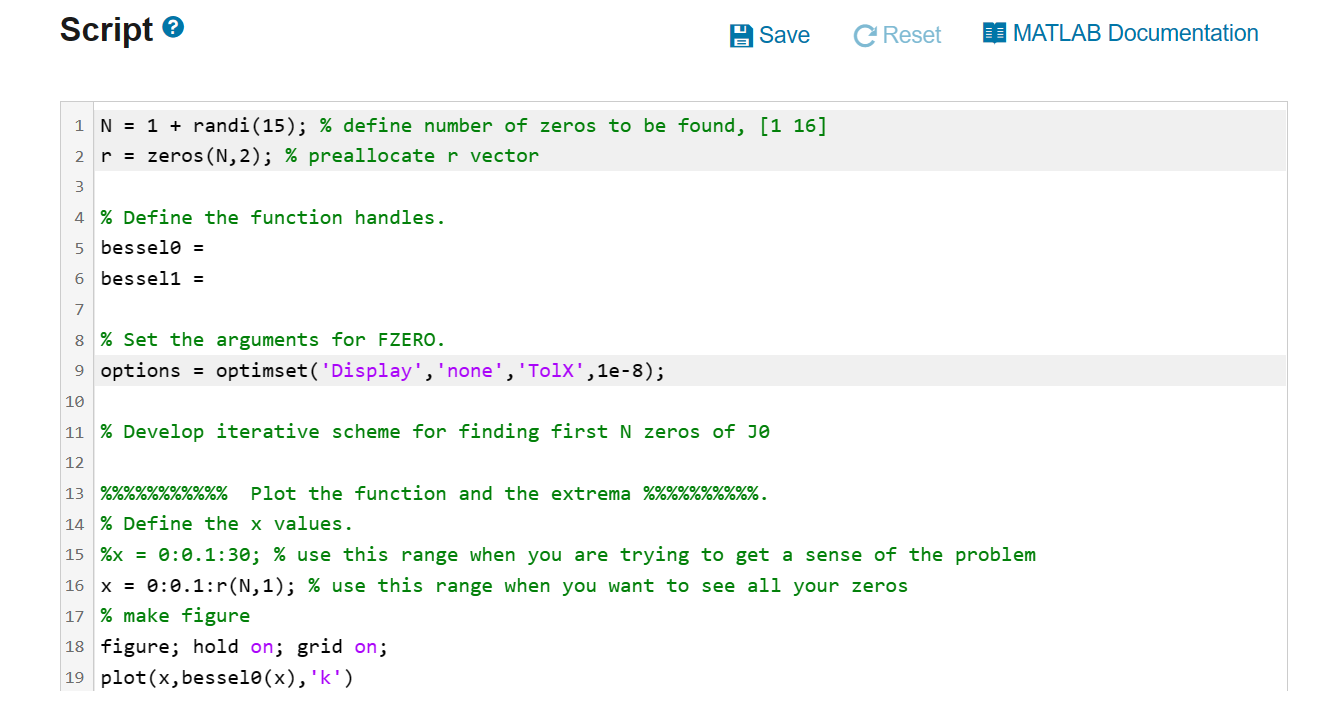The height and width of the screenshot is (706, 1321).
Task: Open the MATLAB Documentation link
Action: (1135, 33)
